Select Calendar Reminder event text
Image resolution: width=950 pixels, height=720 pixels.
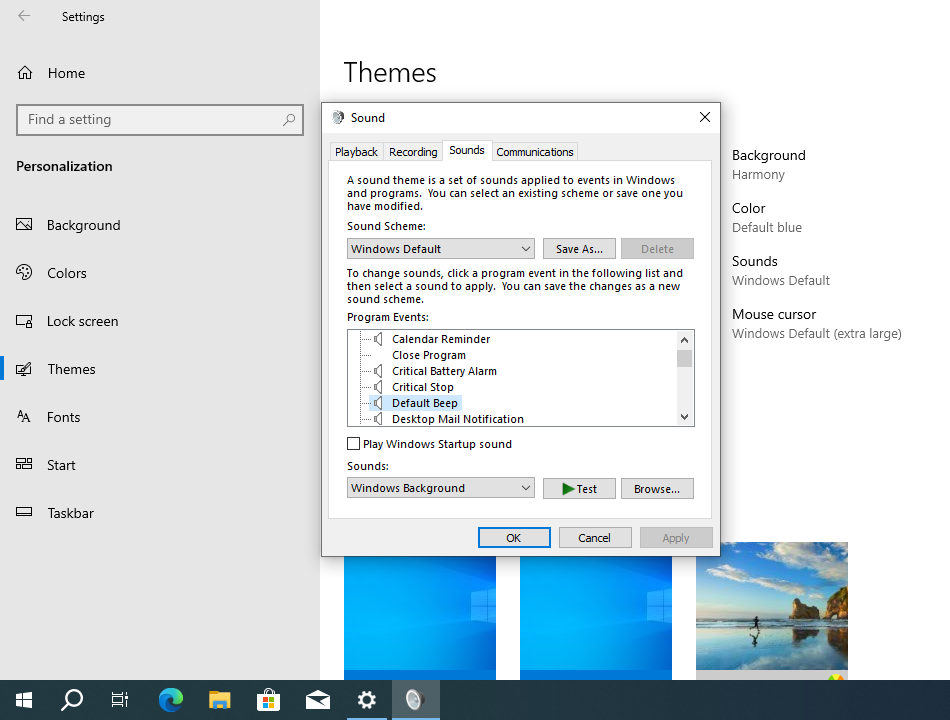440,339
